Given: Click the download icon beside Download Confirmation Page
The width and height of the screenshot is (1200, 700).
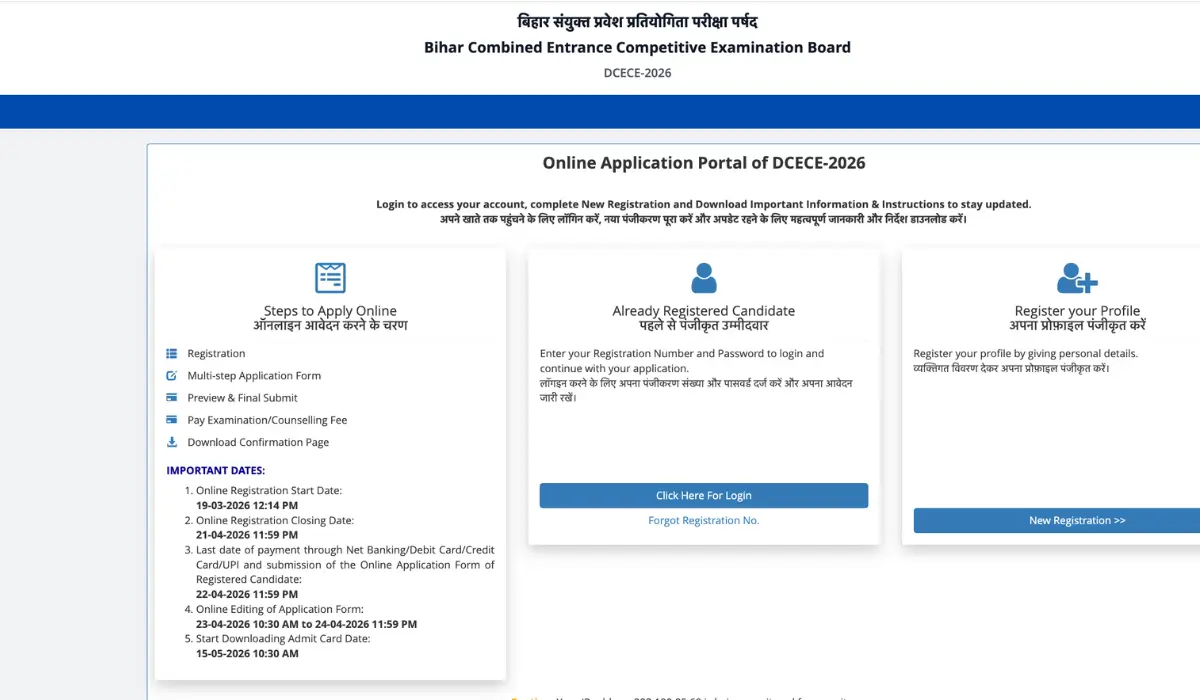Looking at the screenshot, I should 171,442.
